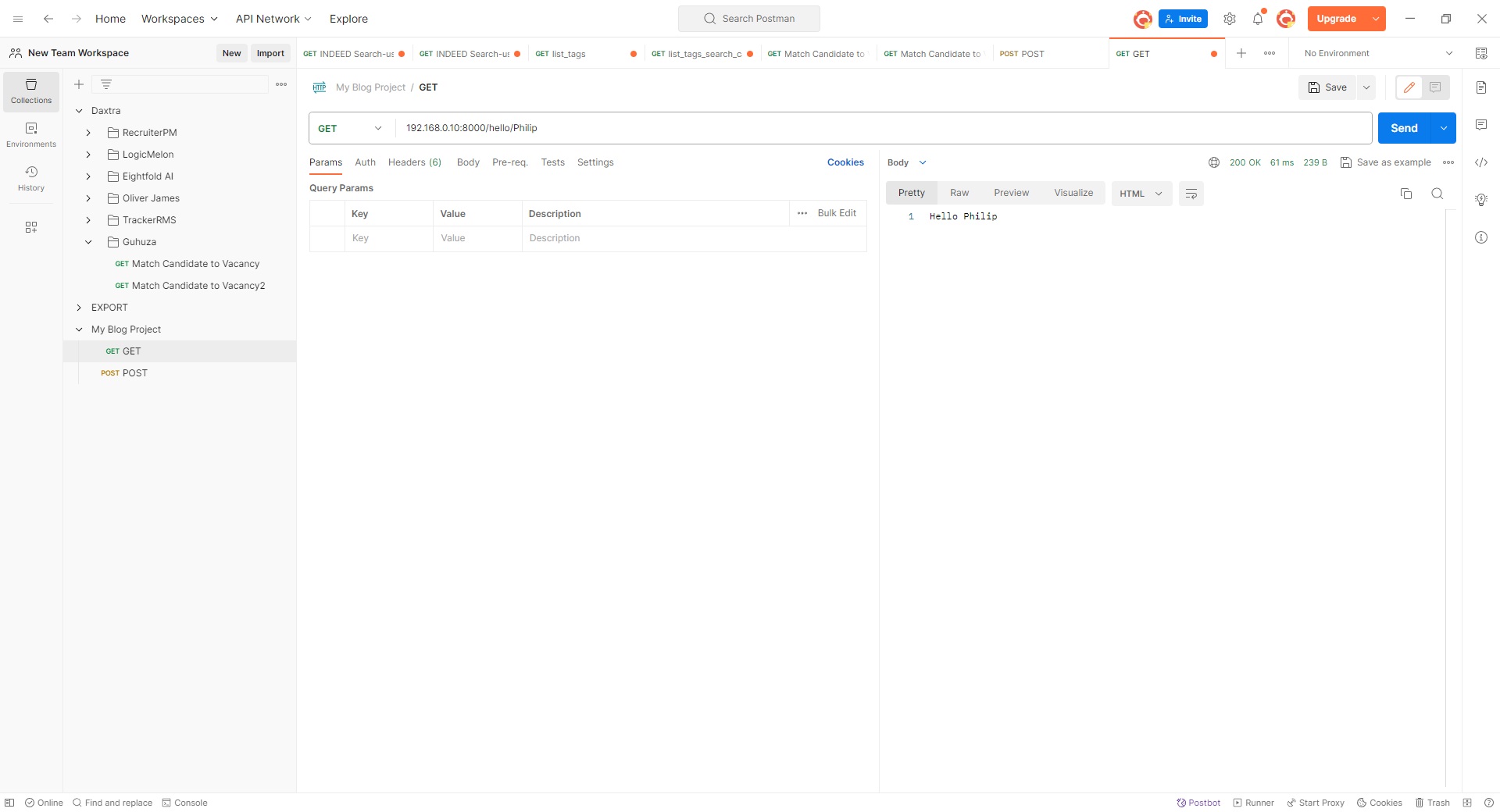Toggle the sidebar from status bar
1500x812 pixels.
pos(9,803)
